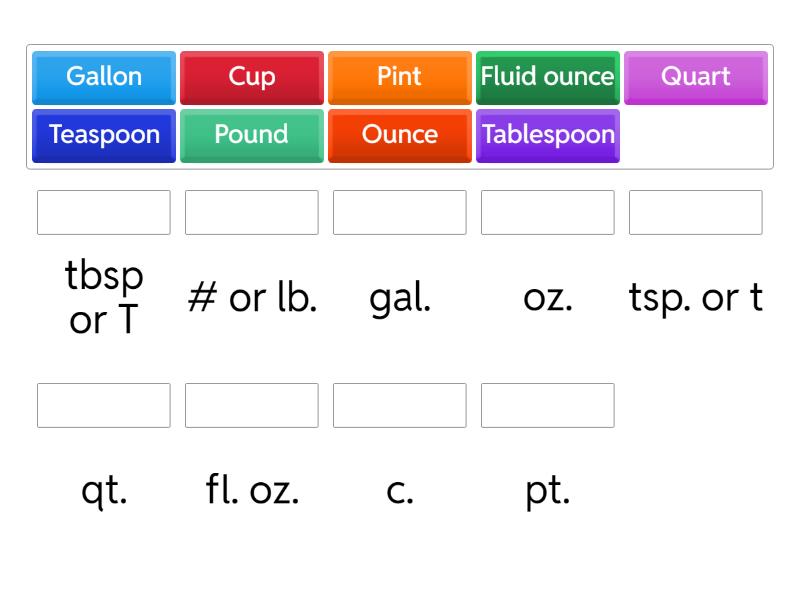This screenshot has height=600, width=800.
Task: Click the Pint word tile
Action: pyautogui.click(x=399, y=77)
